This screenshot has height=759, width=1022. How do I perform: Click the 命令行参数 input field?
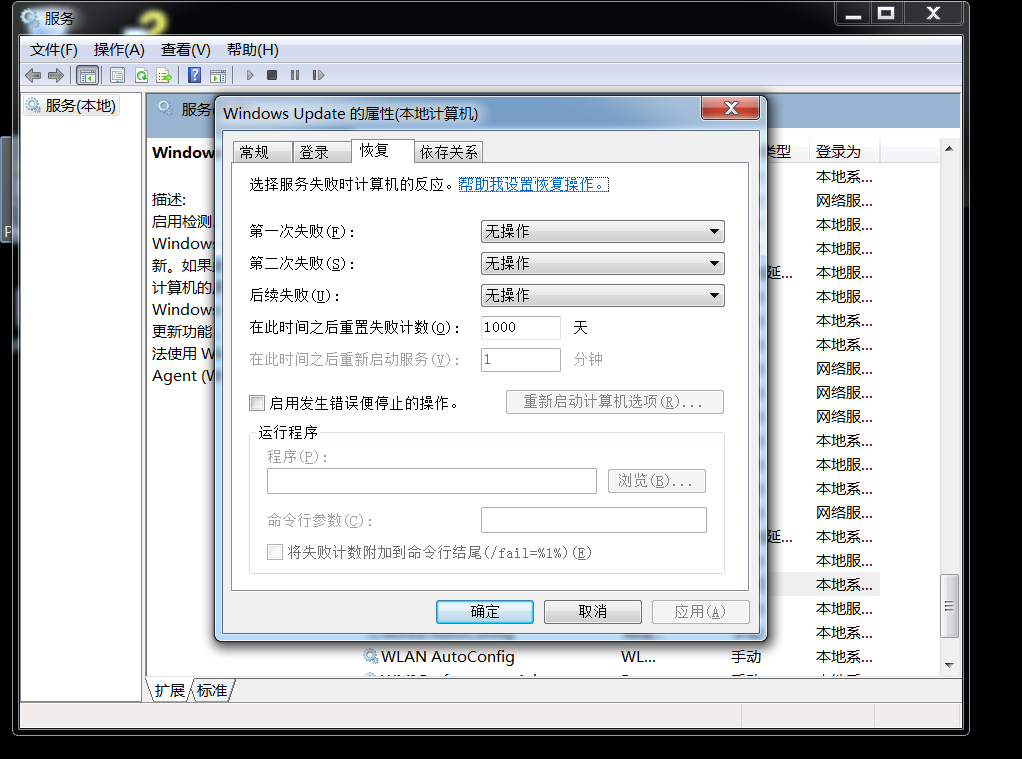tap(593, 520)
